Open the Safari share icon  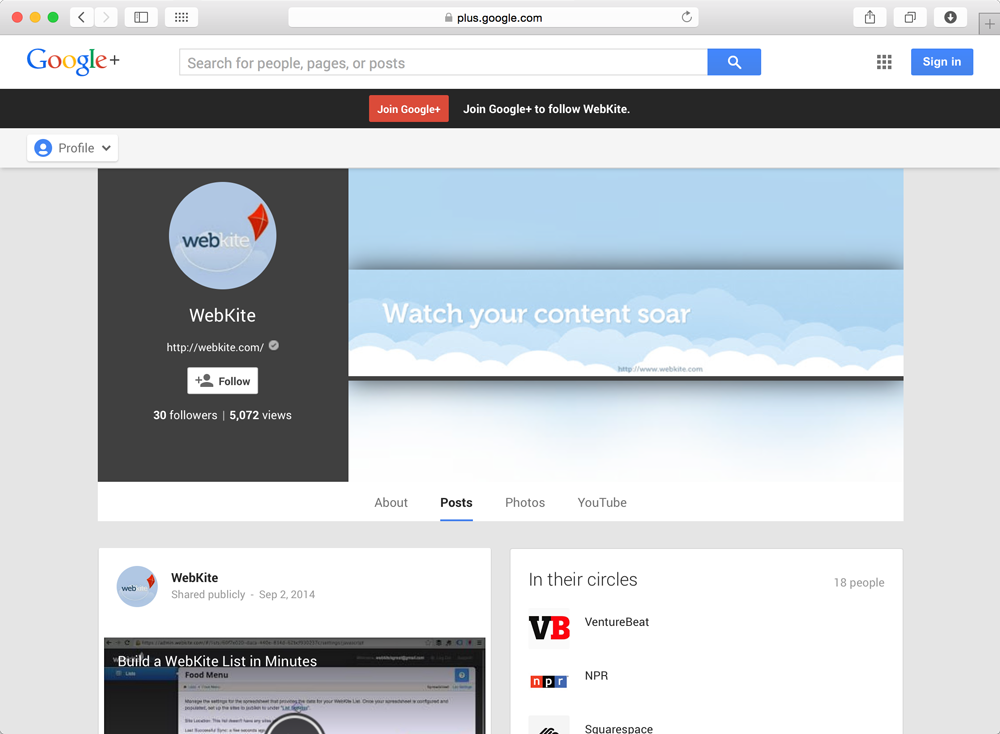[x=870, y=17]
